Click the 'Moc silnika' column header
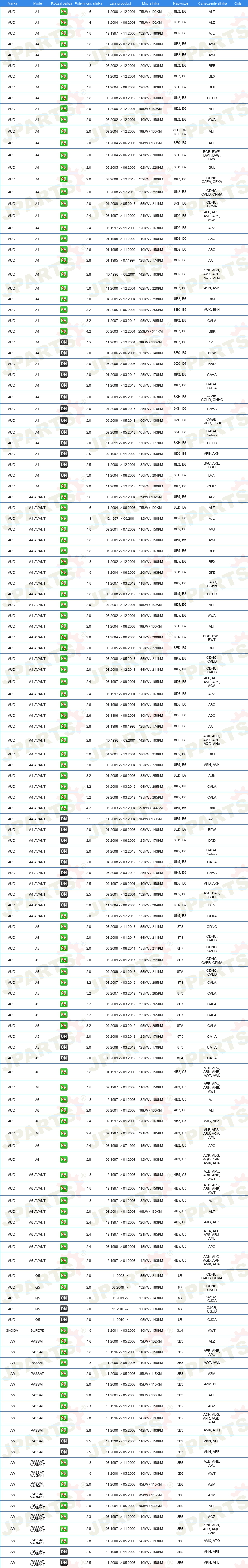Image resolution: width=248 pixels, height=1568 pixels. 151,3
